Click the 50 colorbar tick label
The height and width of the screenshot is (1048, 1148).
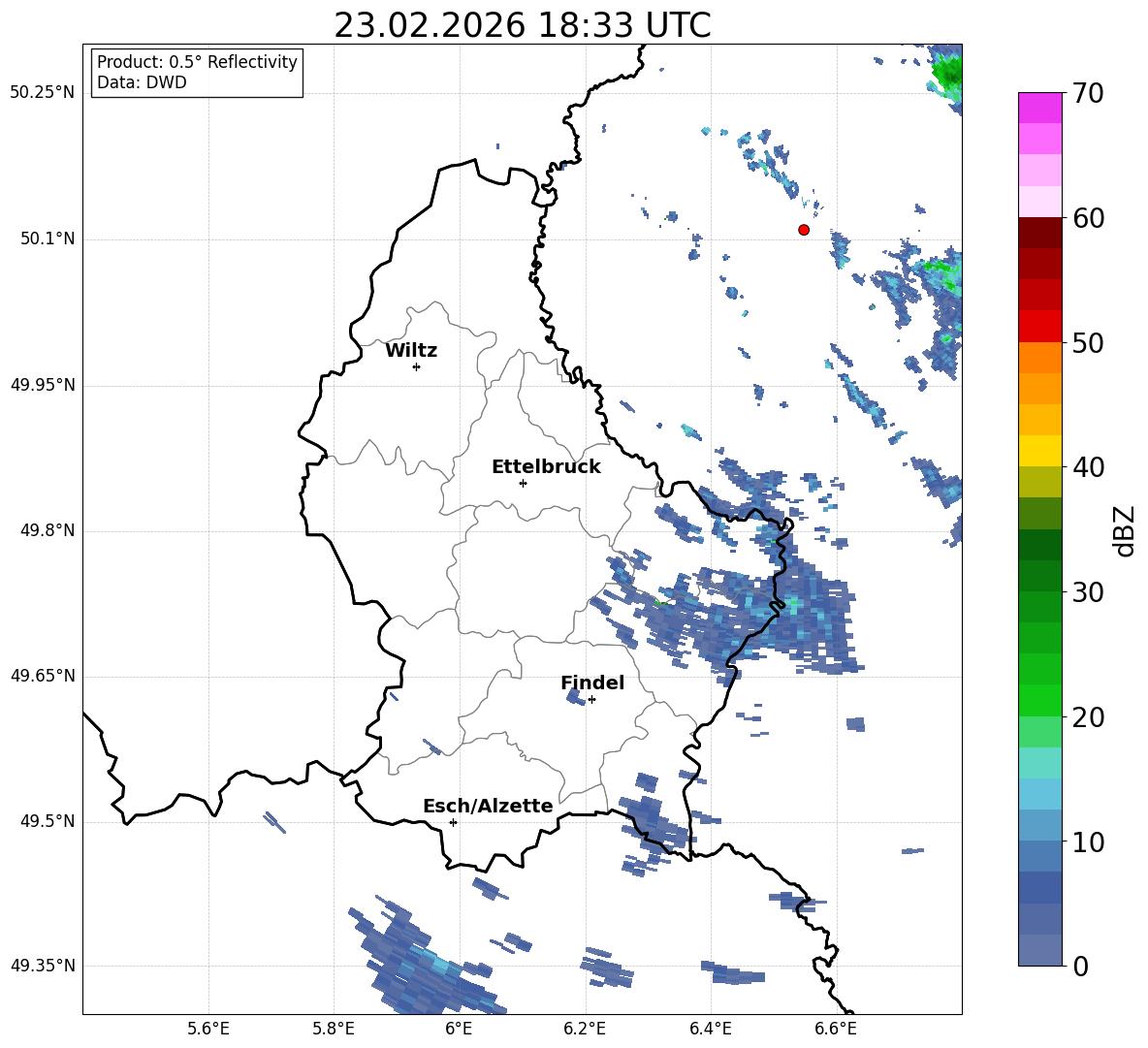[1088, 343]
